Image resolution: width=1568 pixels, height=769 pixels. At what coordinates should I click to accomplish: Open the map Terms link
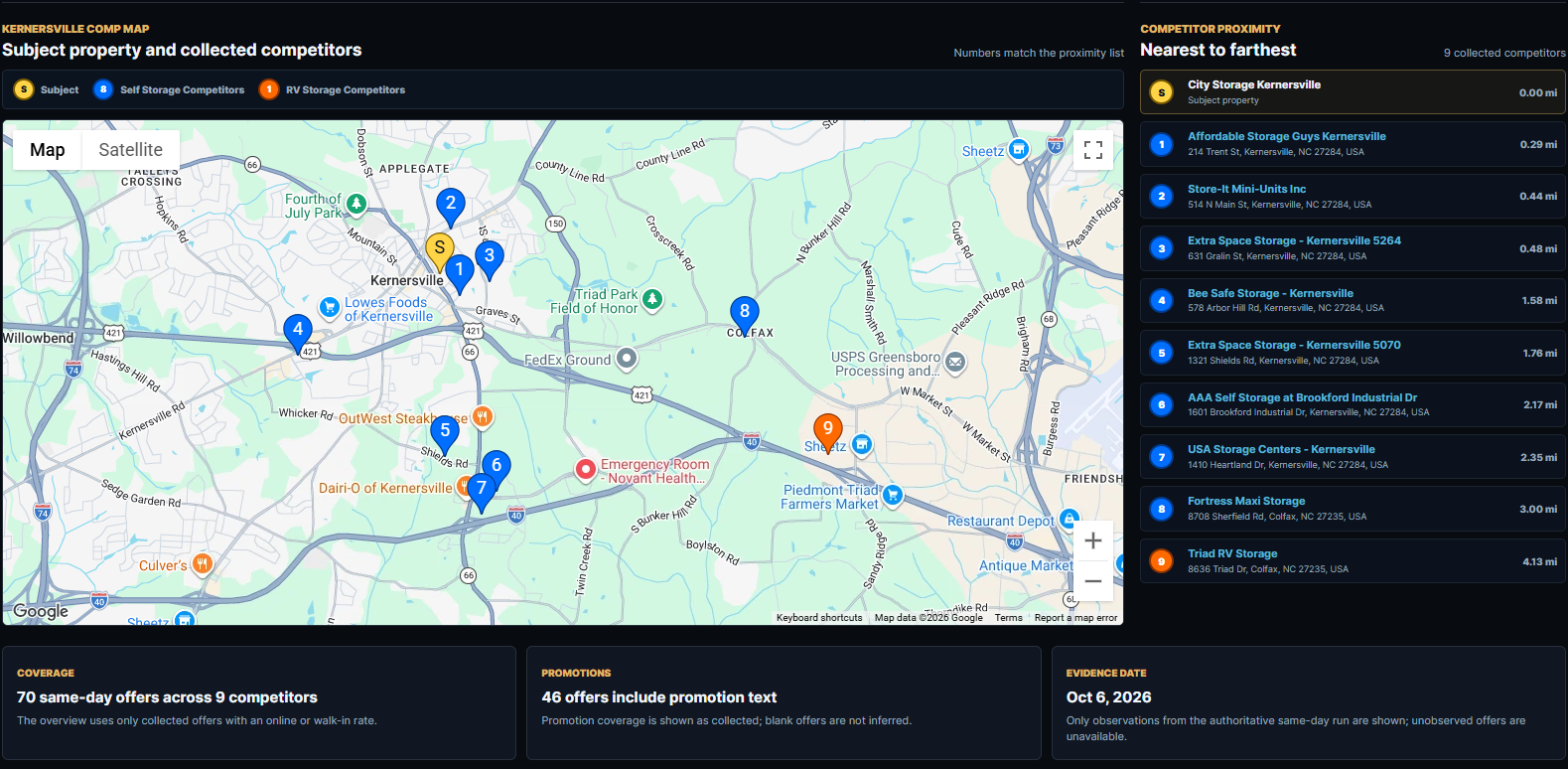pos(1009,618)
